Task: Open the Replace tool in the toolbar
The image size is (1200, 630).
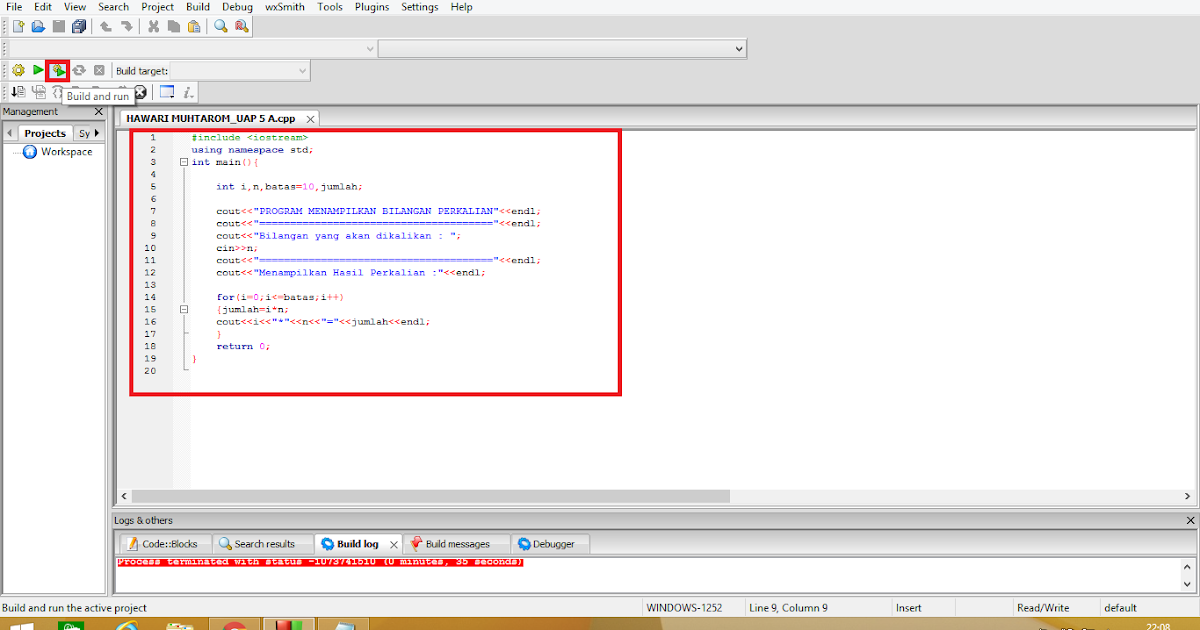Action: pyautogui.click(x=241, y=27)
